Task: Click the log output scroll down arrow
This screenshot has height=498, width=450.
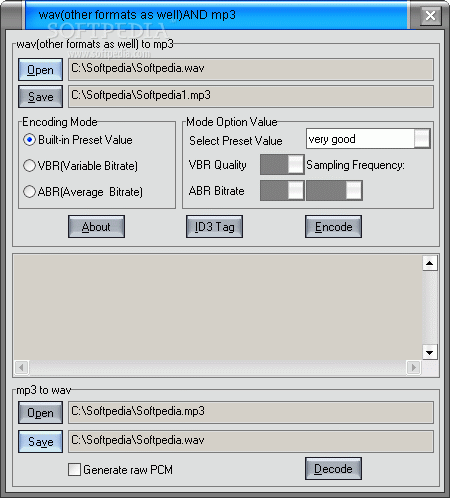Action: pos(430,352)
